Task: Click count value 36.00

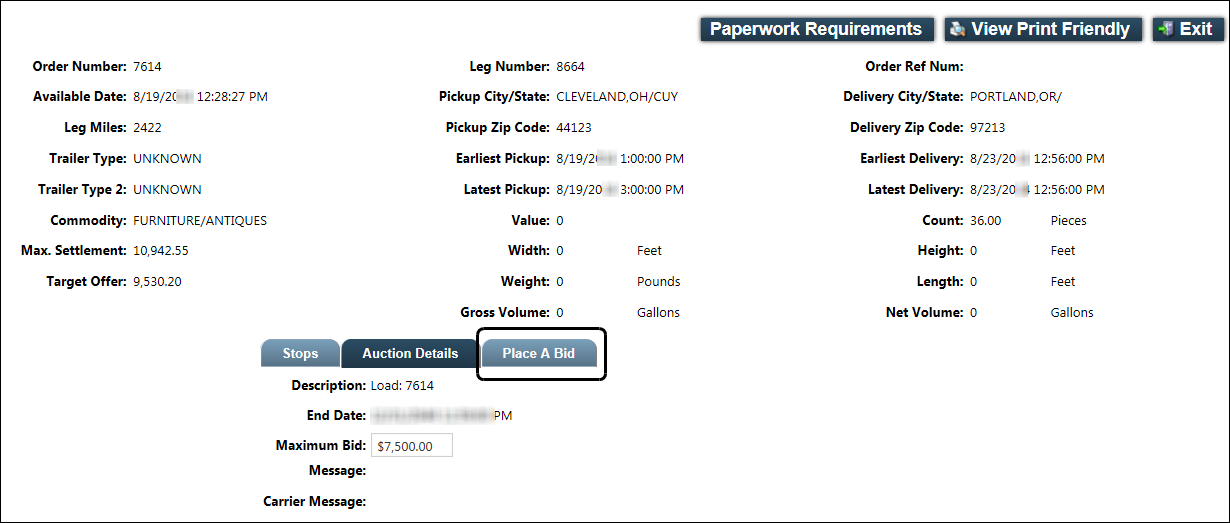Action: [x=985, y=220]
